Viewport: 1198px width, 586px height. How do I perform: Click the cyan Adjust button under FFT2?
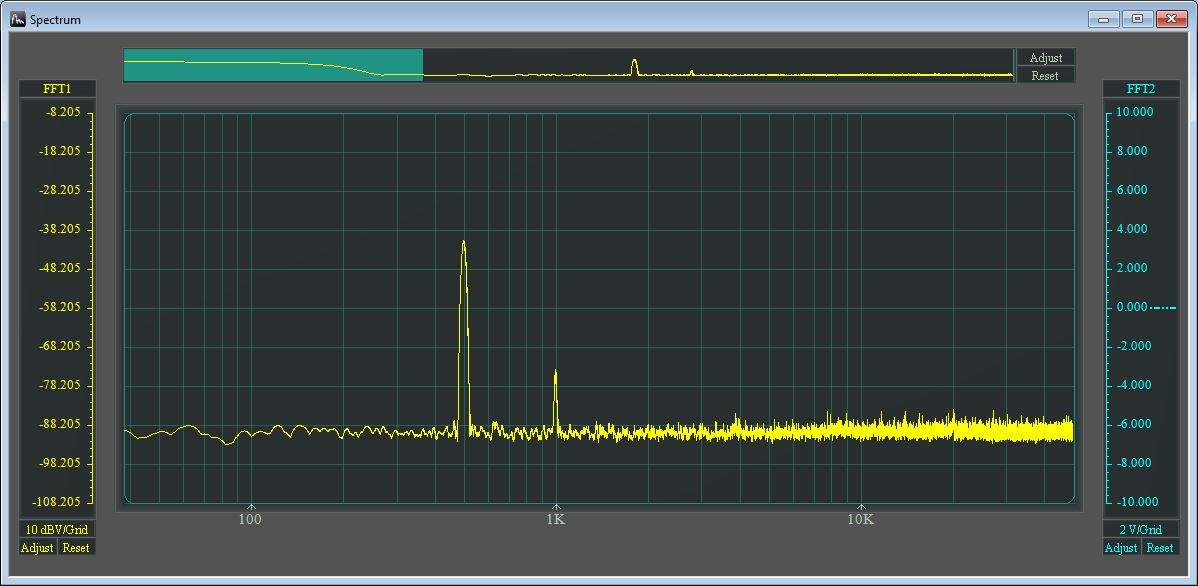click(1121, 547)
